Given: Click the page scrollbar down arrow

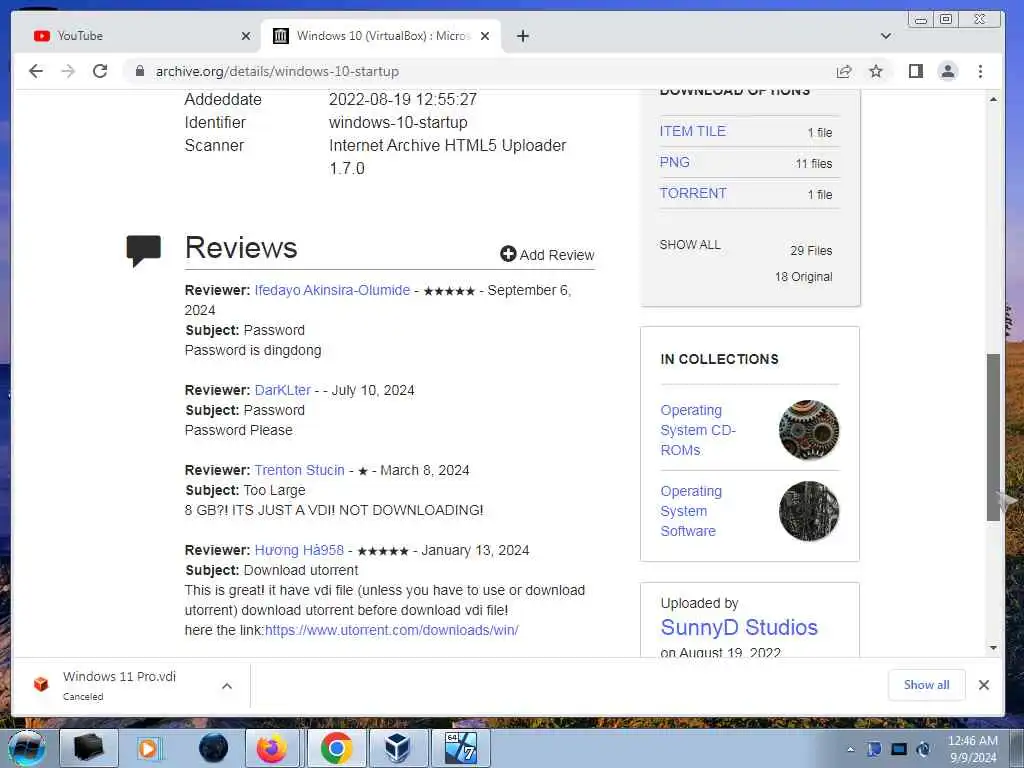Looking at the screenshot, I should pos(993,648).
